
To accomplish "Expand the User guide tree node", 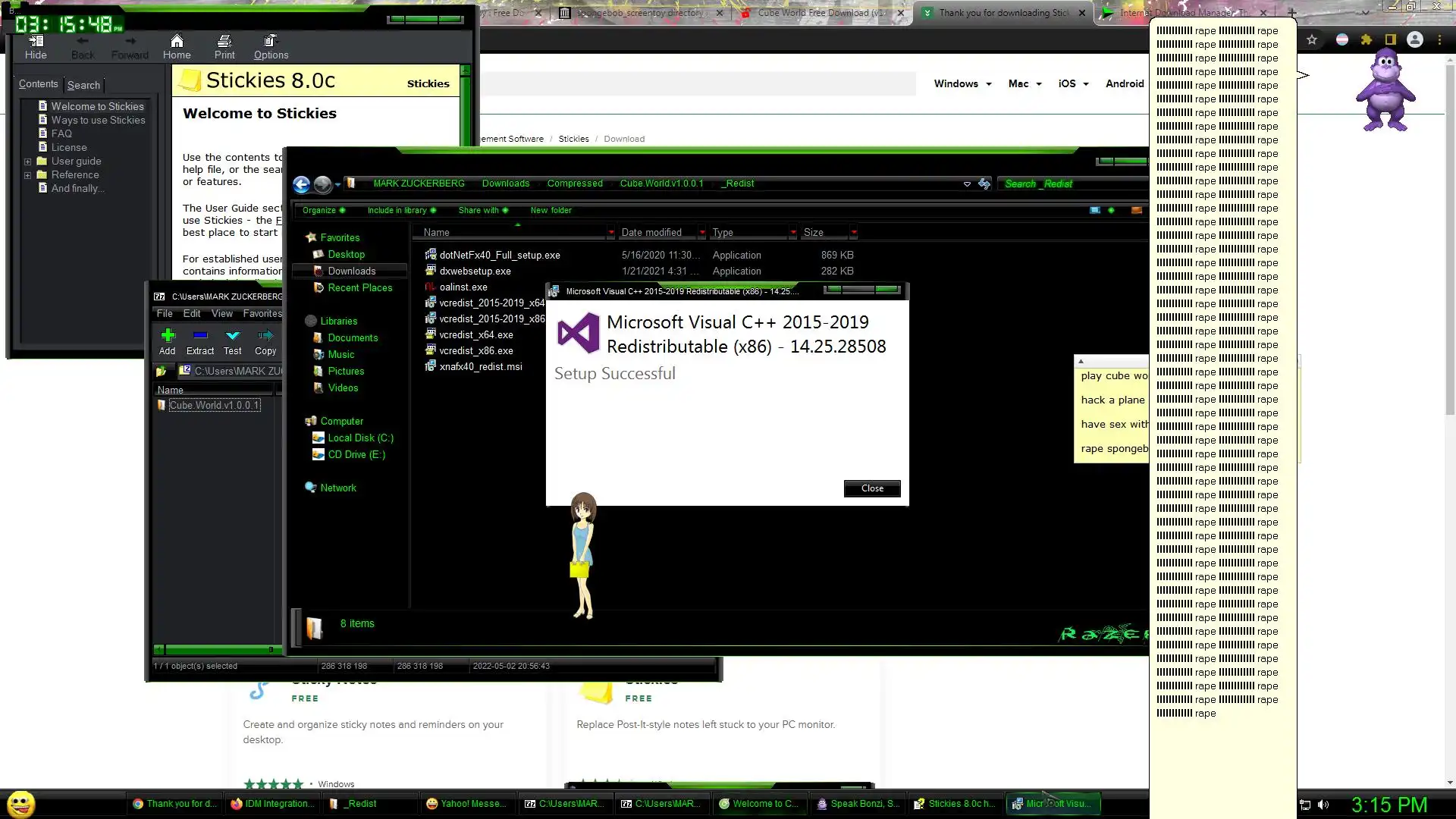I will tap(28, 162).
